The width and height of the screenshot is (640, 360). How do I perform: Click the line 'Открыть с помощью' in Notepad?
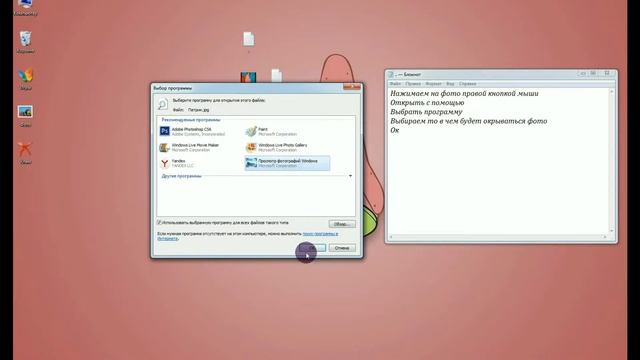tap(427, 103)
